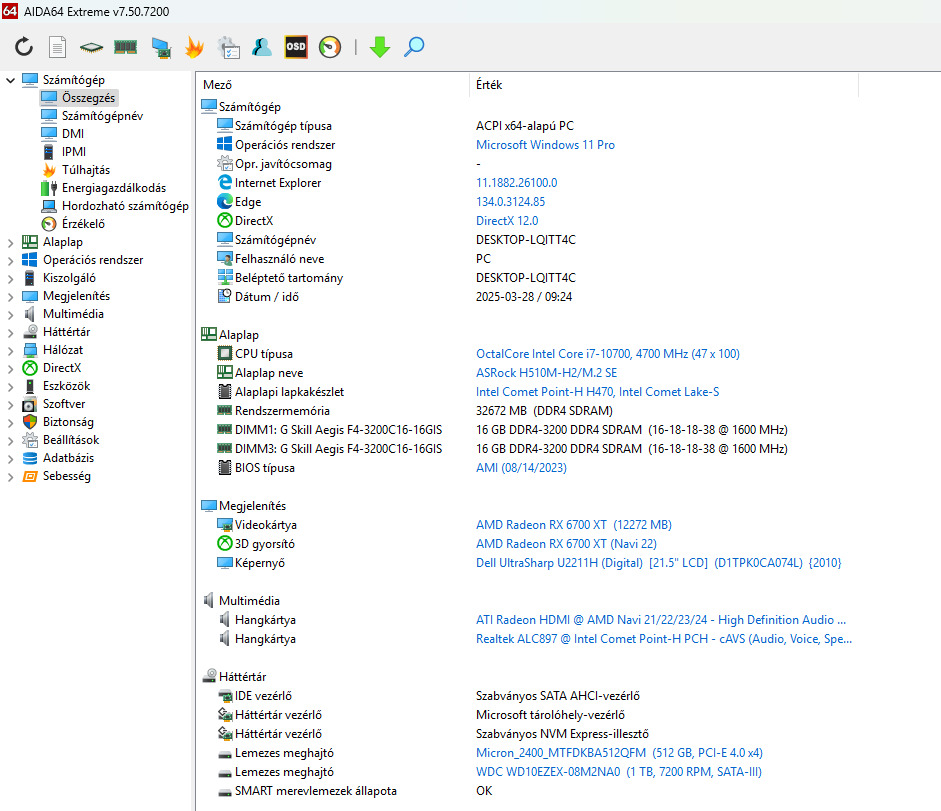The width and height of the screenshot is (941, 811).
Task: Open the DirectX 12.0 link
Action: pyautogui.click(x=507, y=221)
